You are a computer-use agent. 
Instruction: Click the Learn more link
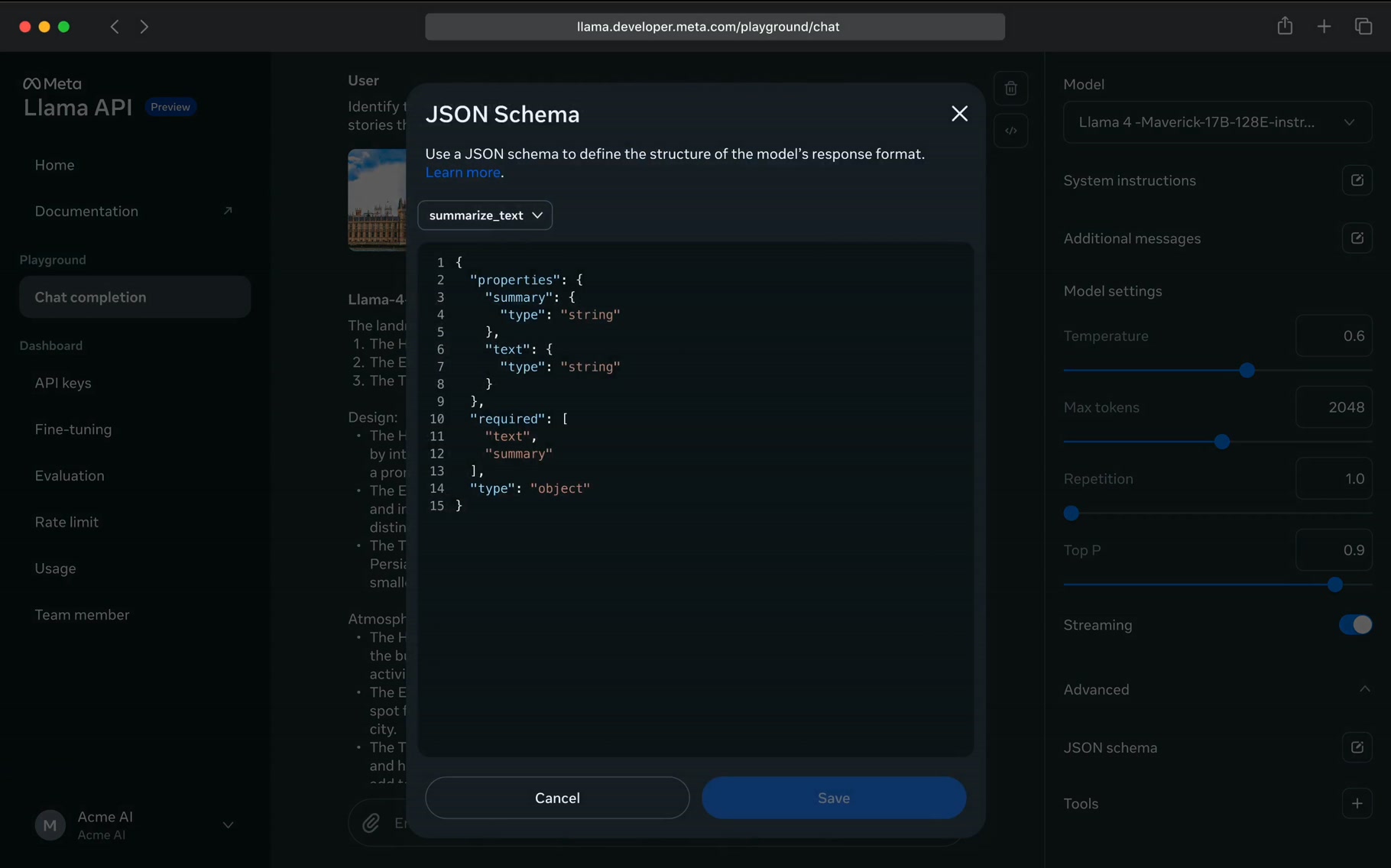(x=462, y=173)
